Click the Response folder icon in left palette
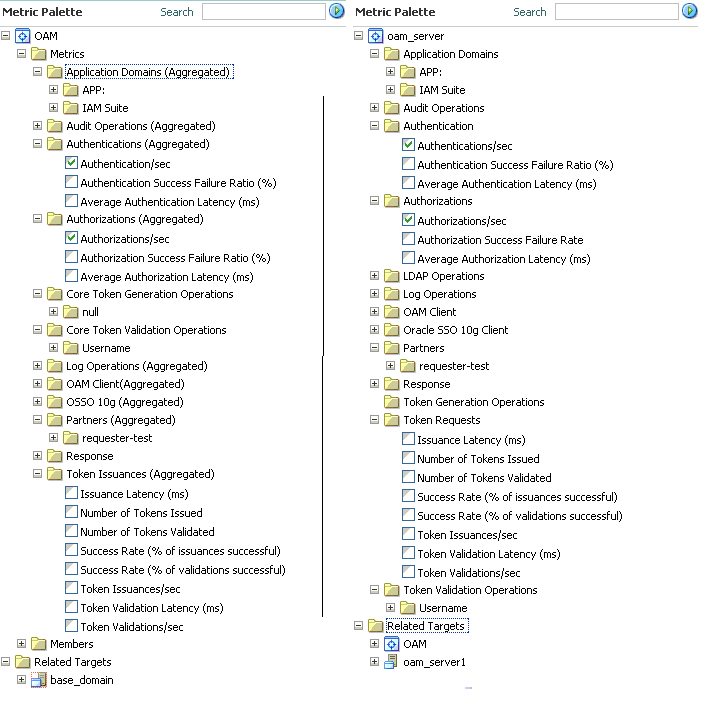The width and height of the screenshot is (711, 711). [54, 456]
